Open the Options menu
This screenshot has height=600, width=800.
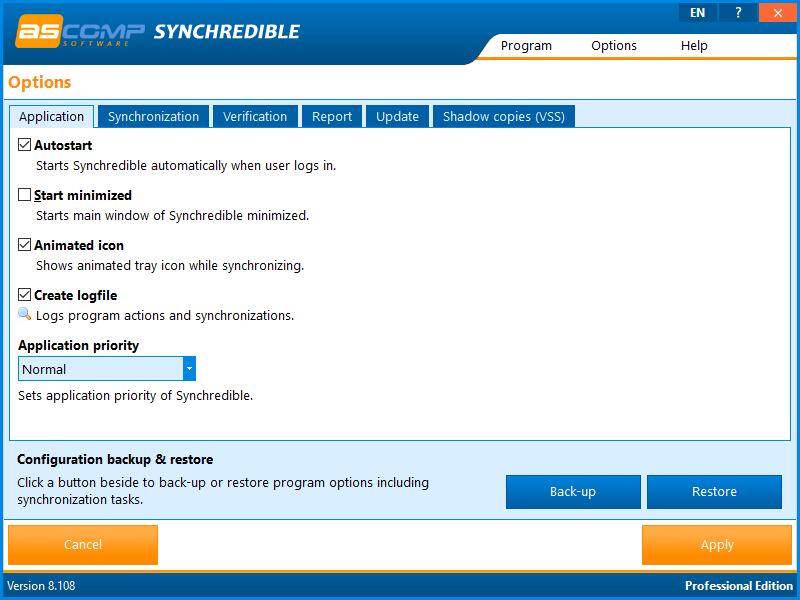(x=613, y=45)
